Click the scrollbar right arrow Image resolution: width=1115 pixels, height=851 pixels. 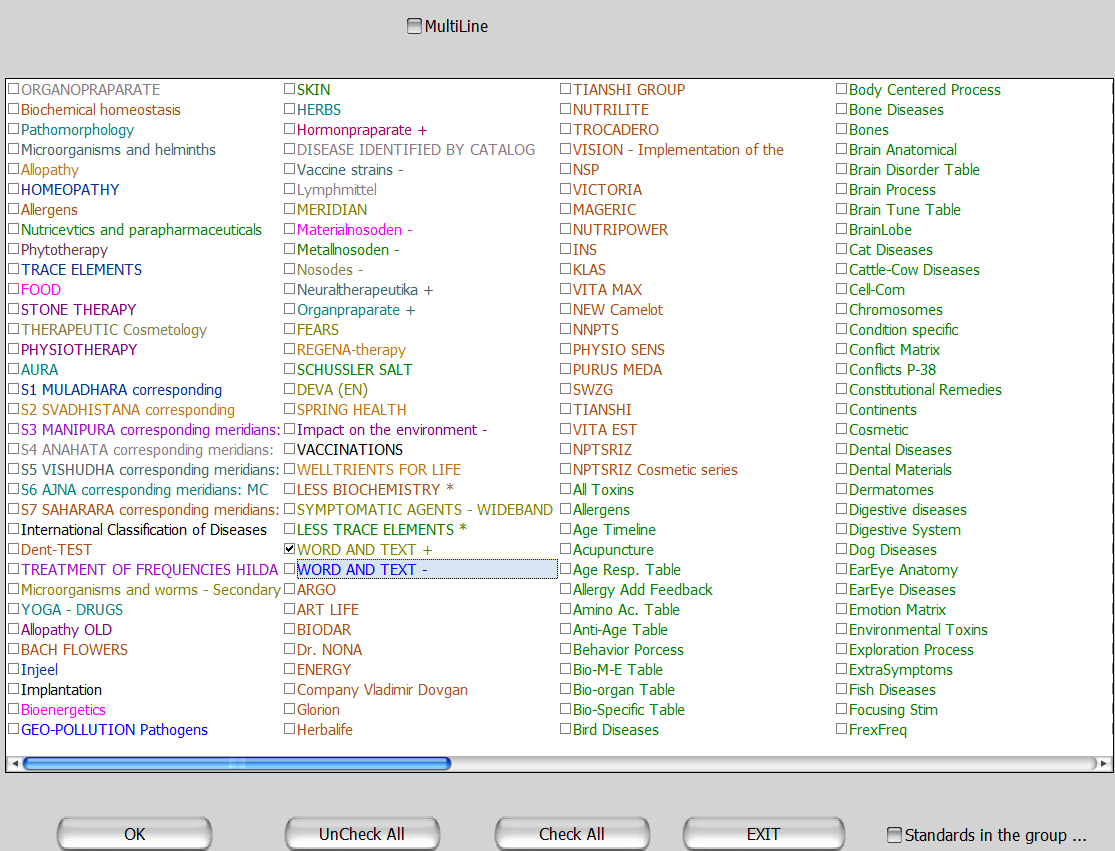(1103, 764)
